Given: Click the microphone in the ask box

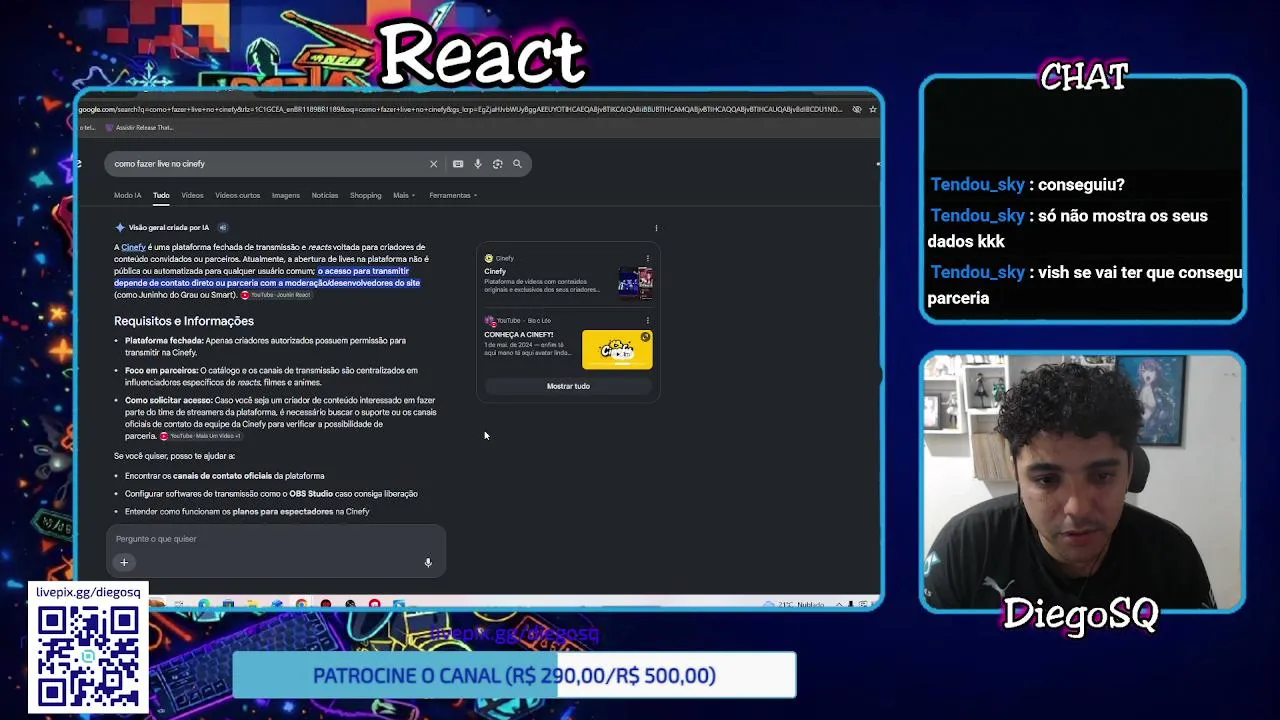Looking at the screenshot, I should [x=428, y=563].
